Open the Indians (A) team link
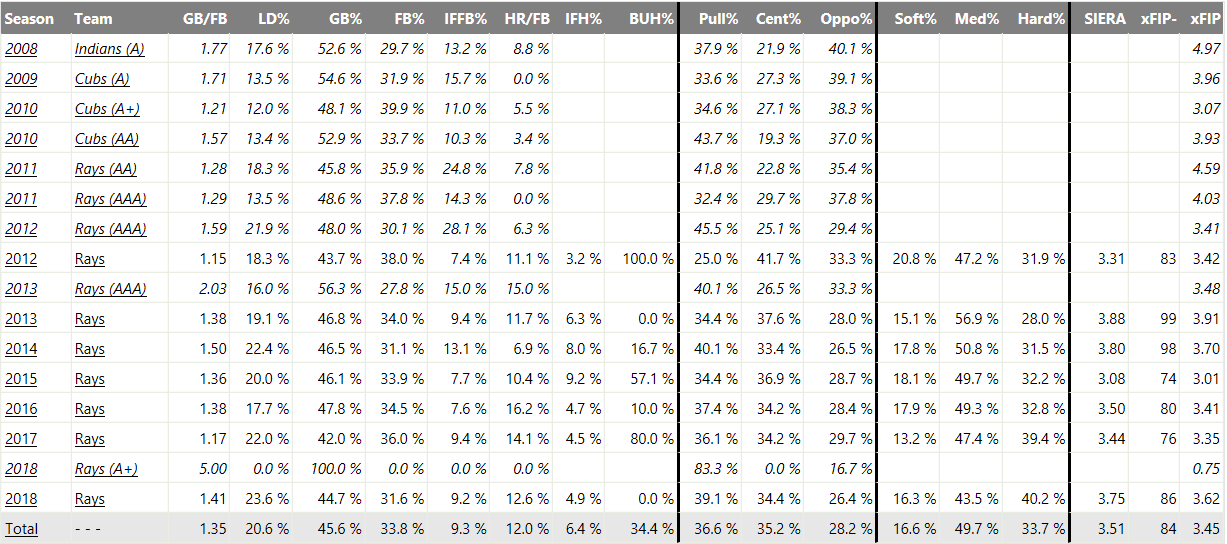1227x544 pixels. click(109, 49)
